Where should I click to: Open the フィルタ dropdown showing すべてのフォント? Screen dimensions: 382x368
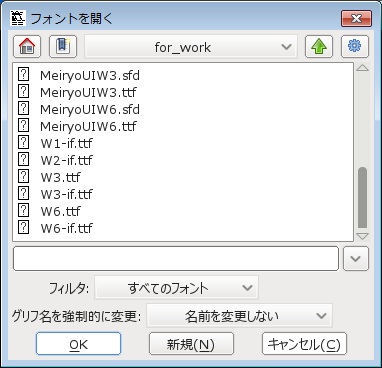tap(177, 288)
